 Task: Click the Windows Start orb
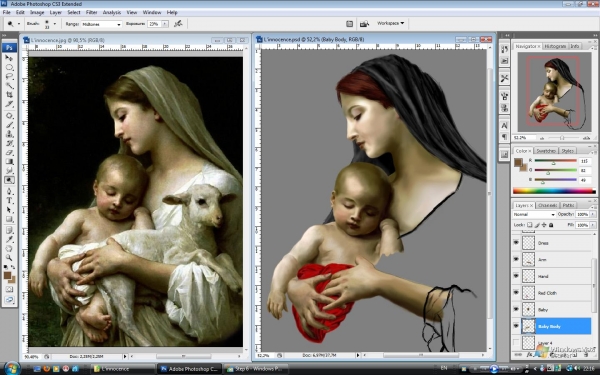point(11,368)
